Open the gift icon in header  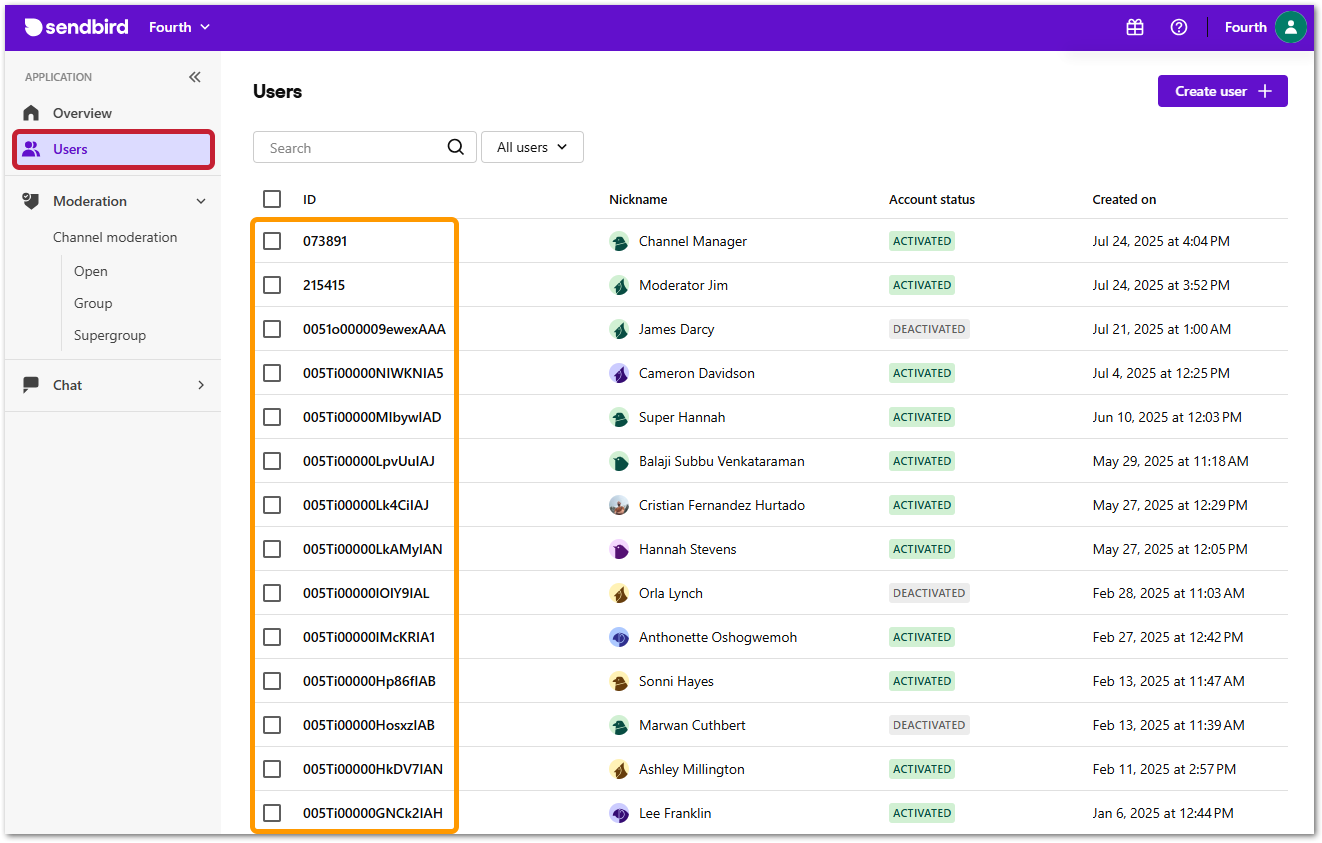[1134, 27]
